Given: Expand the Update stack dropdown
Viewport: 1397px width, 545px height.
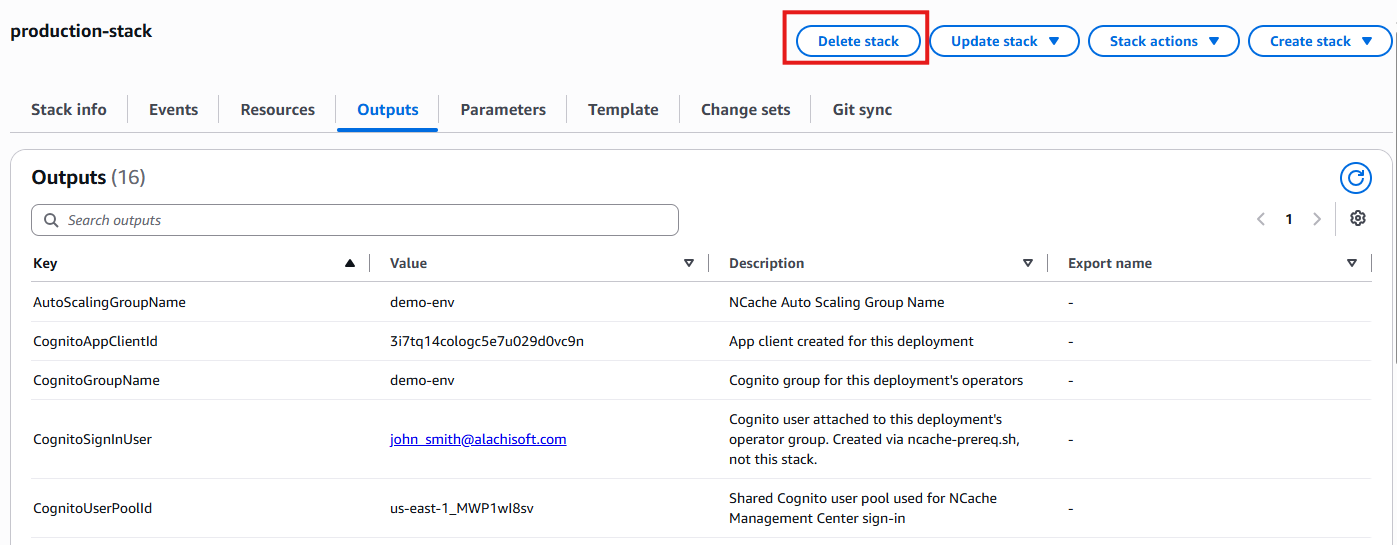Looking at the screenshot, I should (1004, 41).
